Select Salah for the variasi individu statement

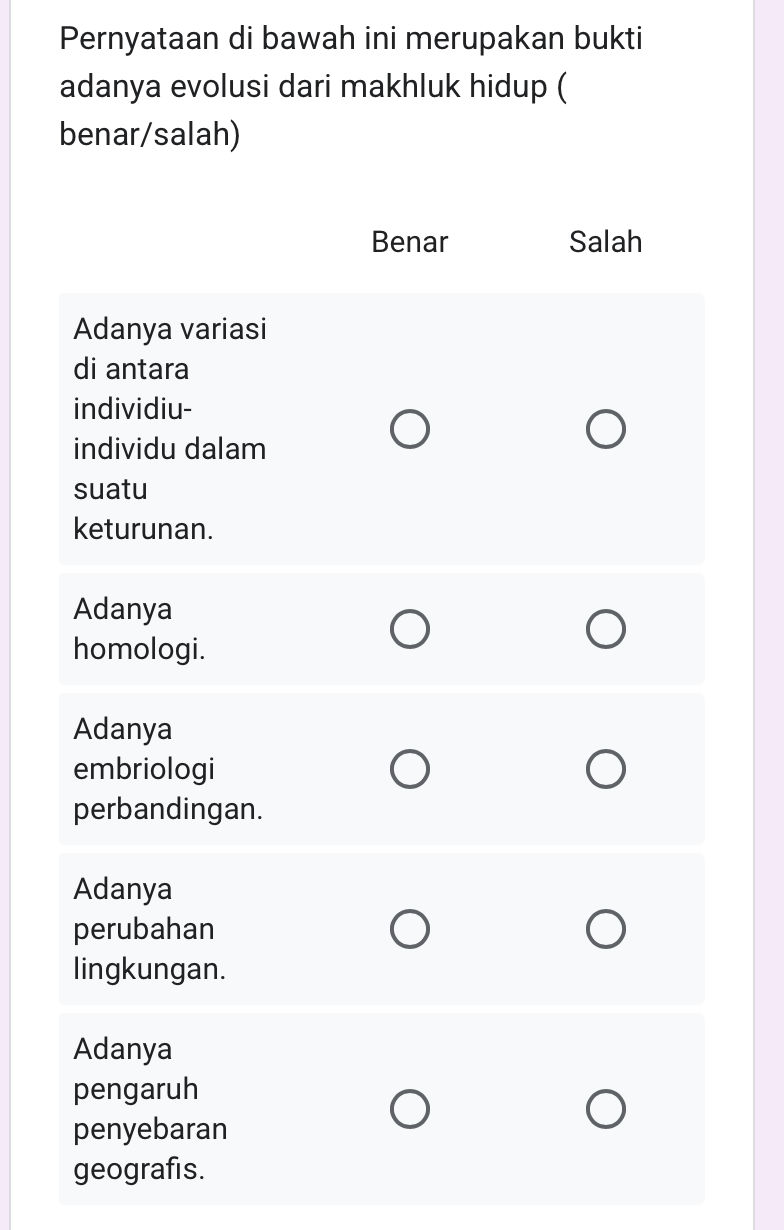click(x=606, y=428)
